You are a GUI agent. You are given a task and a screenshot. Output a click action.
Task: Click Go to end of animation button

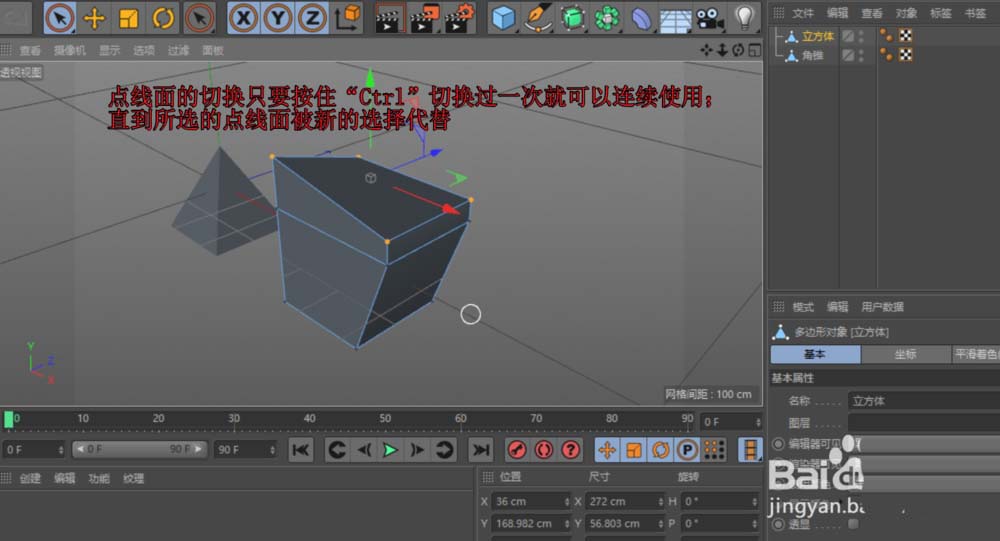point(481,450)
